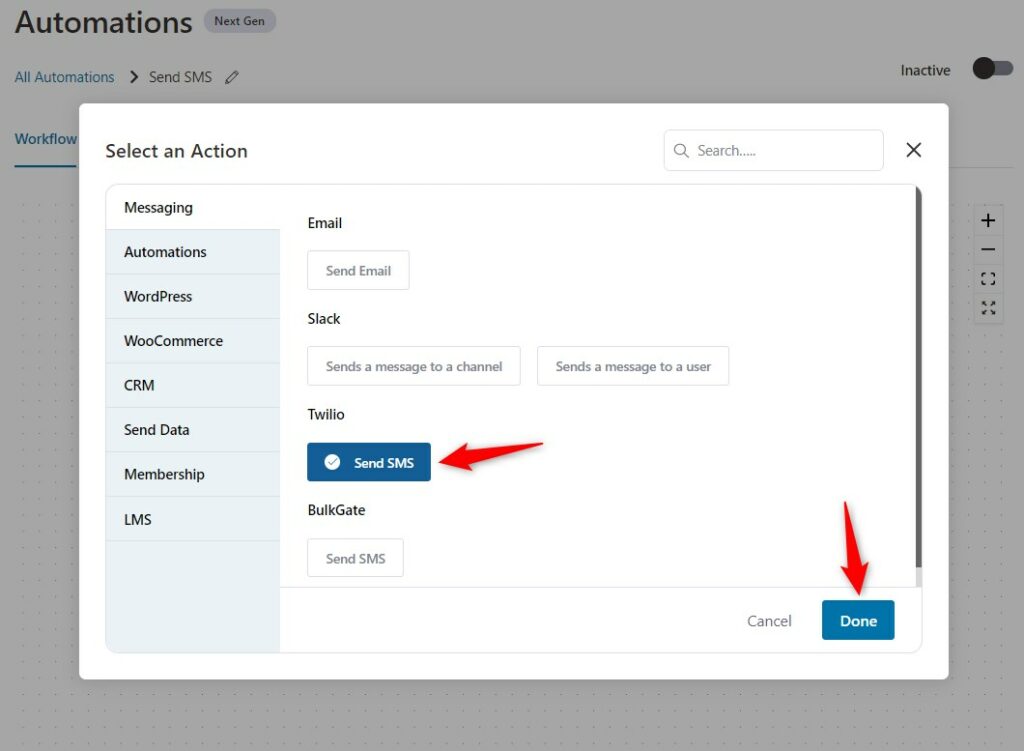
Task: Open the LMS category
Action: pos(193,519)
